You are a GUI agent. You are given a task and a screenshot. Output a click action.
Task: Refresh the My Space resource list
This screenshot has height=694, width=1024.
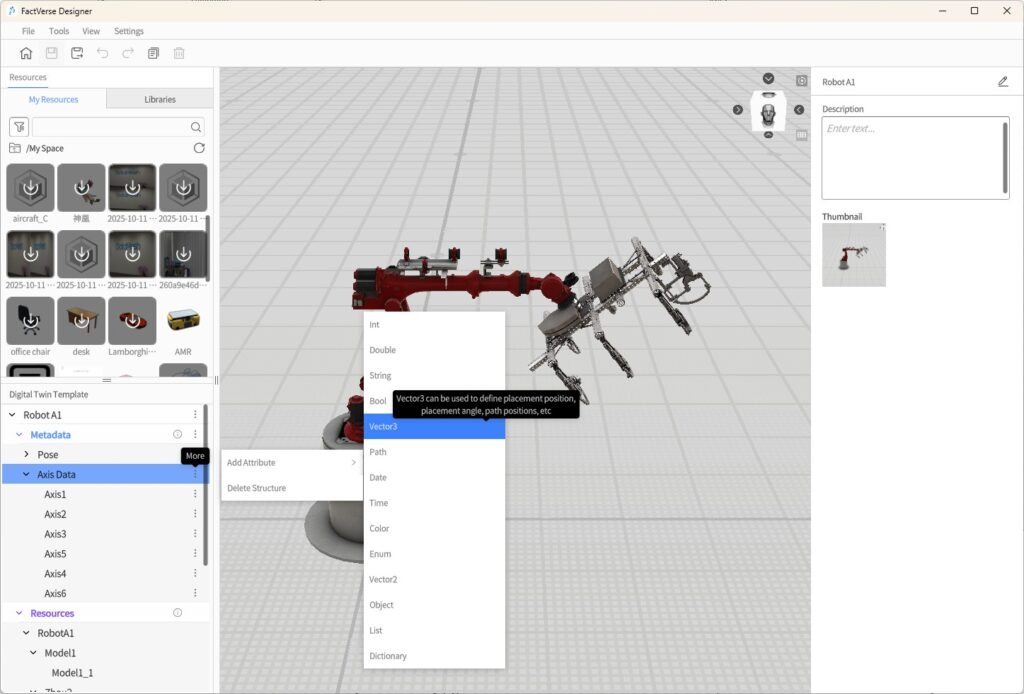click(x=199, y=148)
